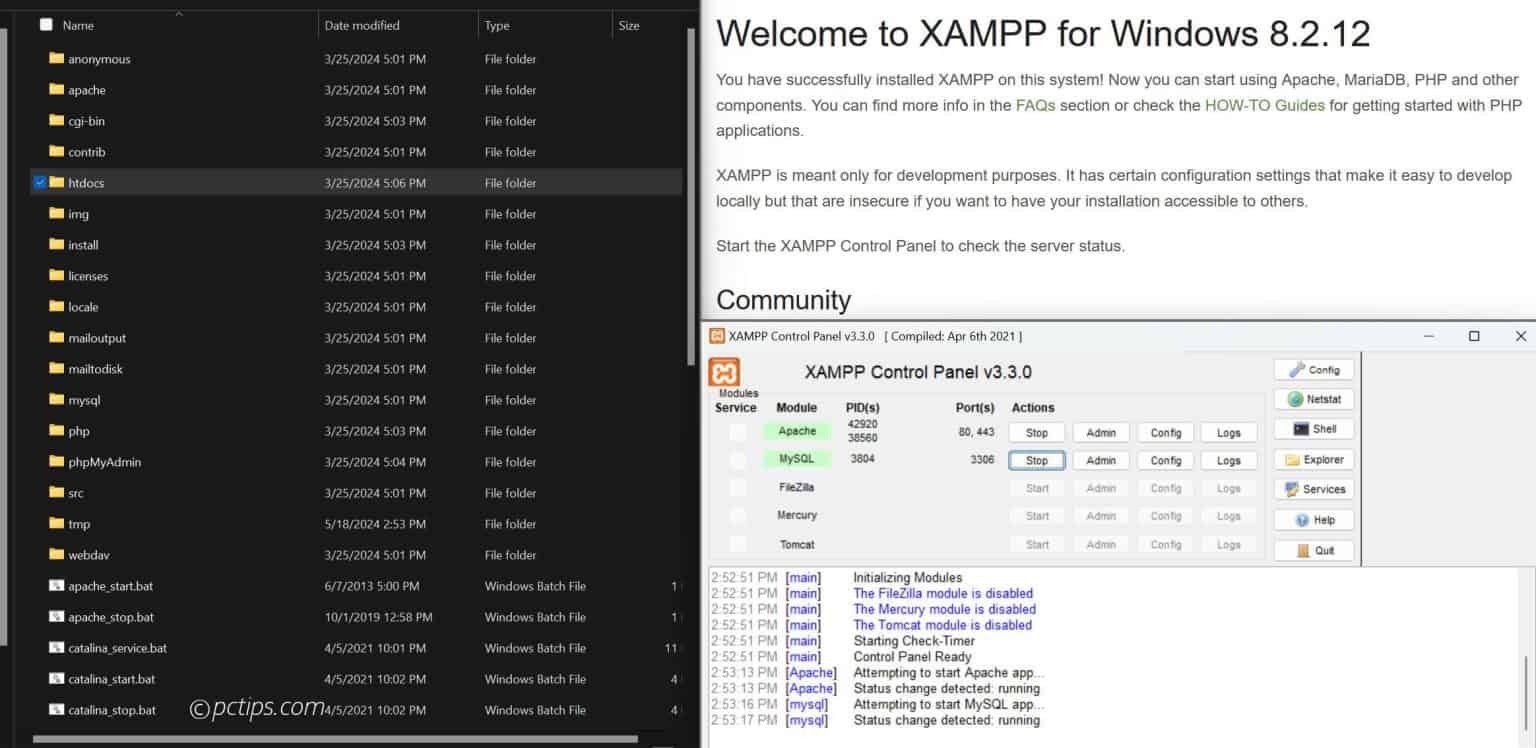The height and width of the screenshot is (748, 1536).
Task: Open the MySQL Admin page
Action: (1100, 461)
